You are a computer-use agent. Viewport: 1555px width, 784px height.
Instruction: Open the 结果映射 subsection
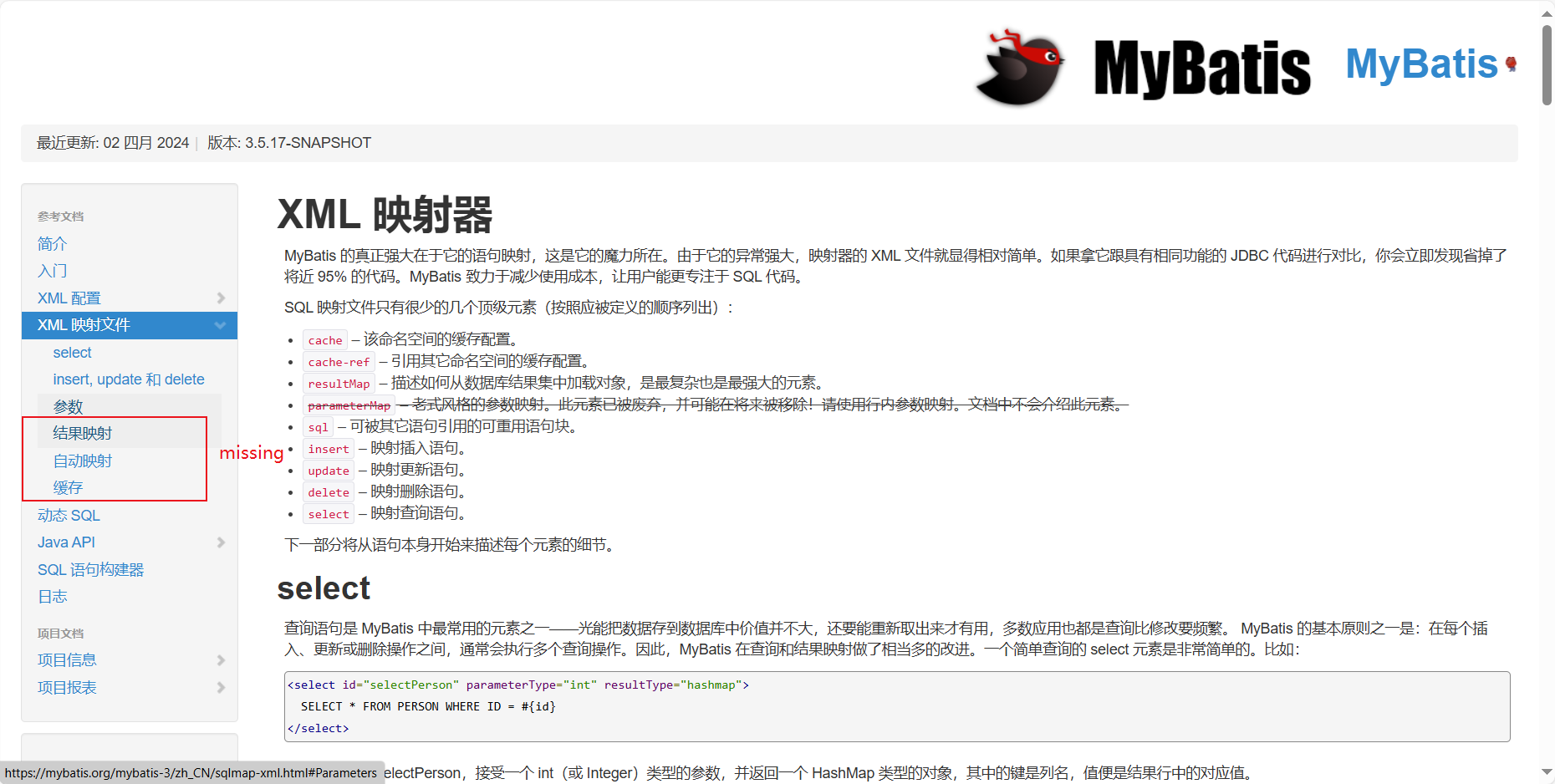click(x=82, y=434)
